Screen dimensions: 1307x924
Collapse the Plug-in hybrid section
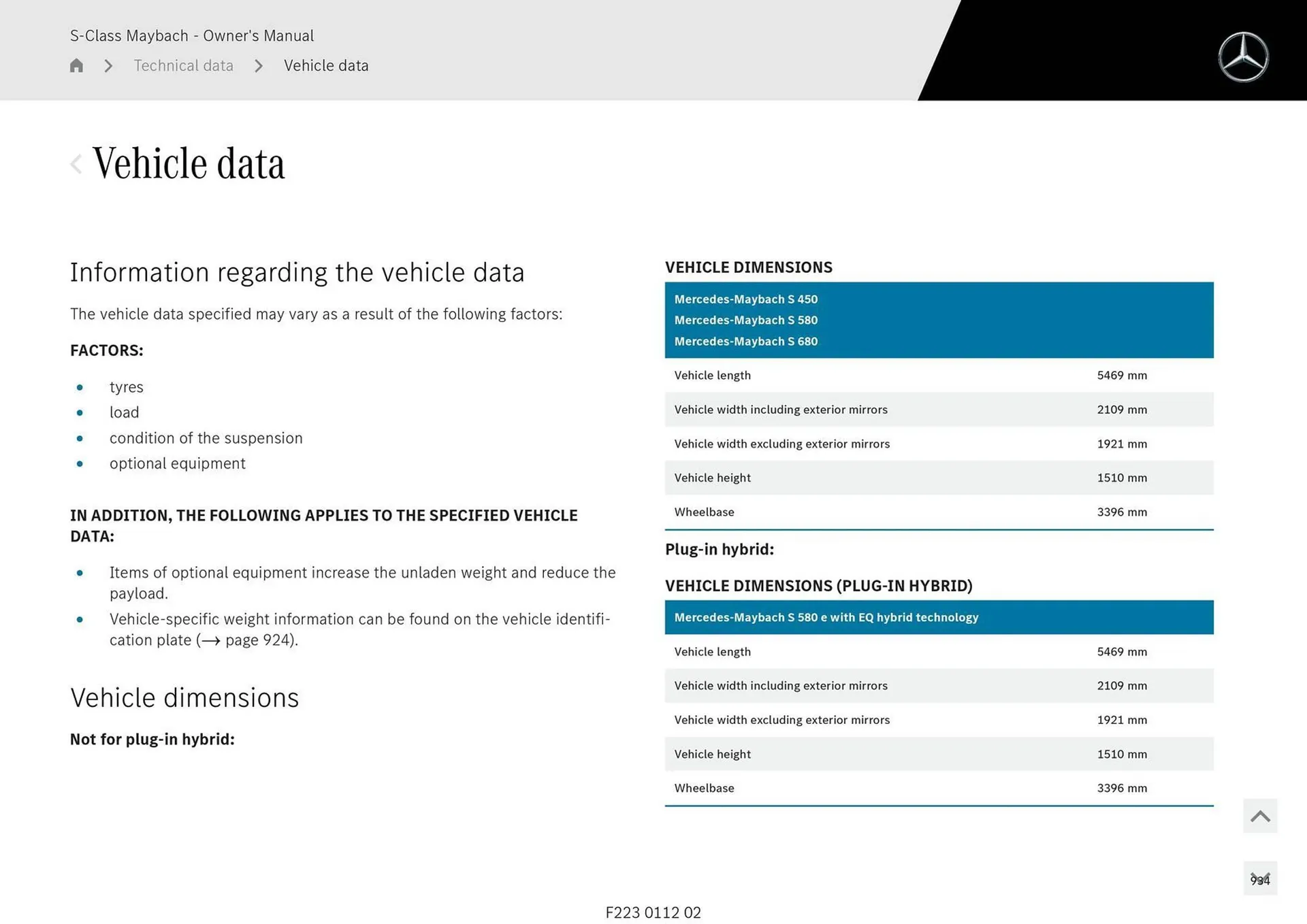point(720,549)
